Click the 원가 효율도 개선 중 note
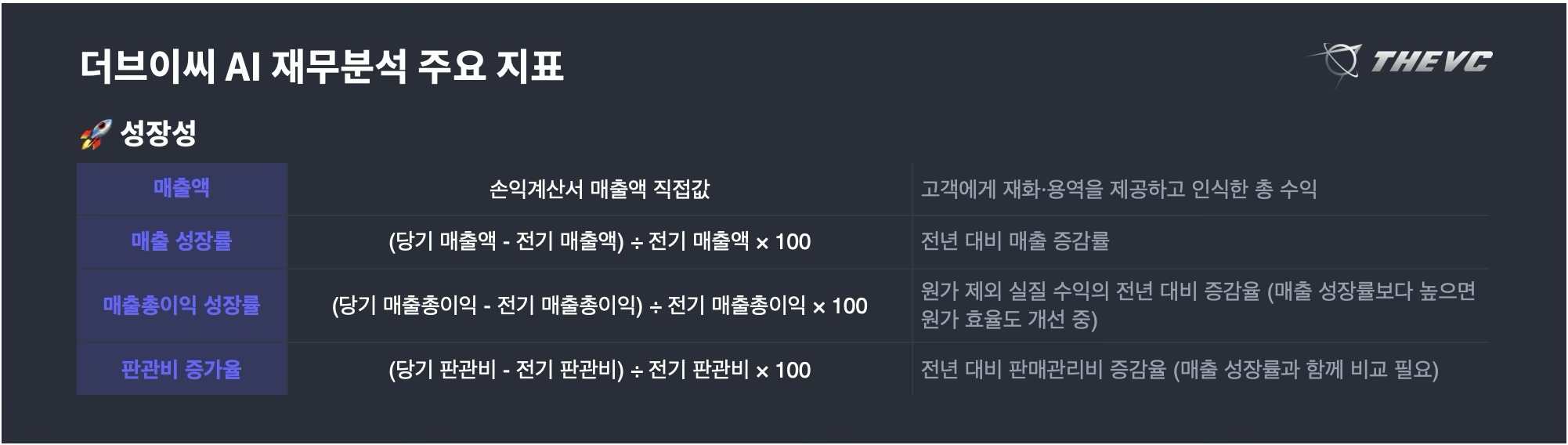1568x445 pixels. (x=1009, y=320)
